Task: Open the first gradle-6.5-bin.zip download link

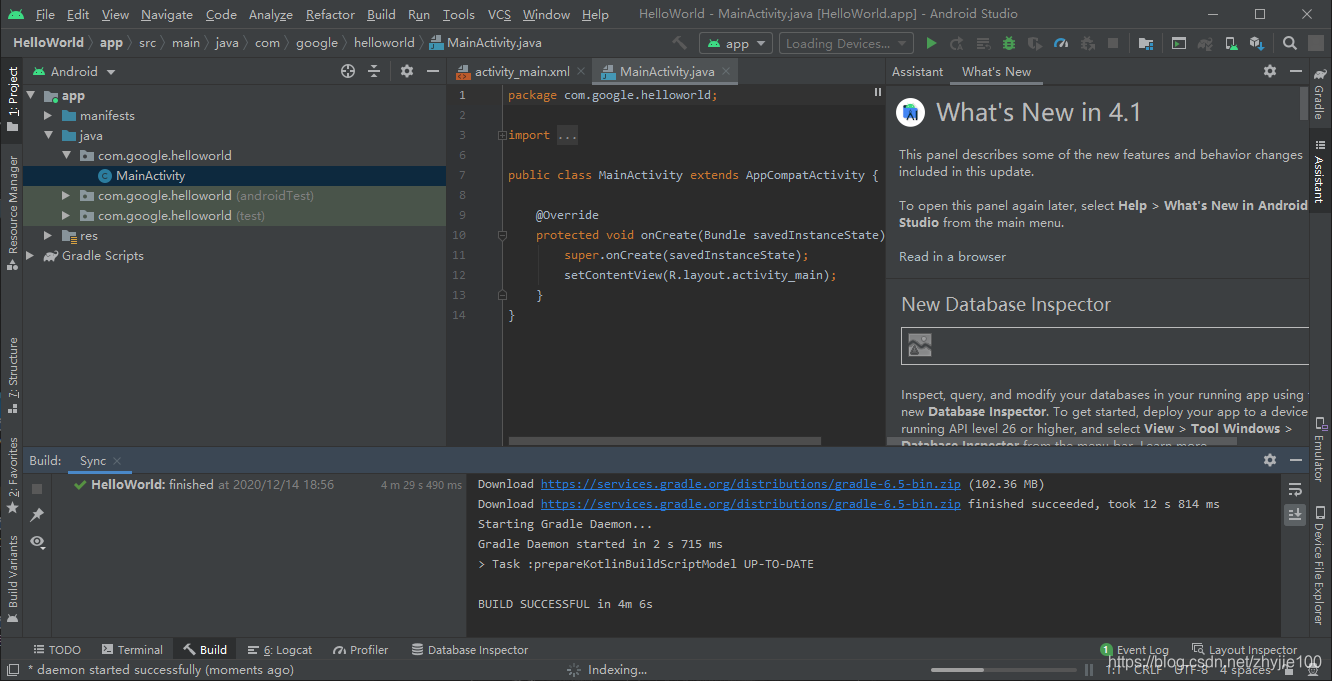Action: pos(750,484)
